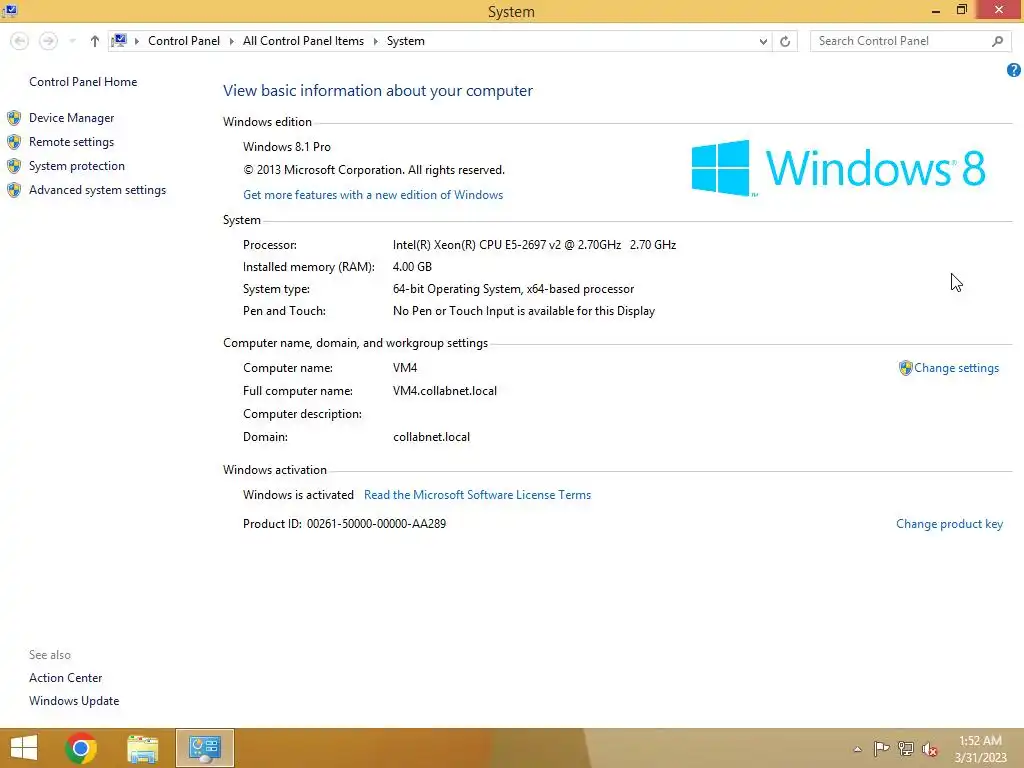Restore down the System window
1024x768 pixels.
pyautogui.click(x=961, y=10)
